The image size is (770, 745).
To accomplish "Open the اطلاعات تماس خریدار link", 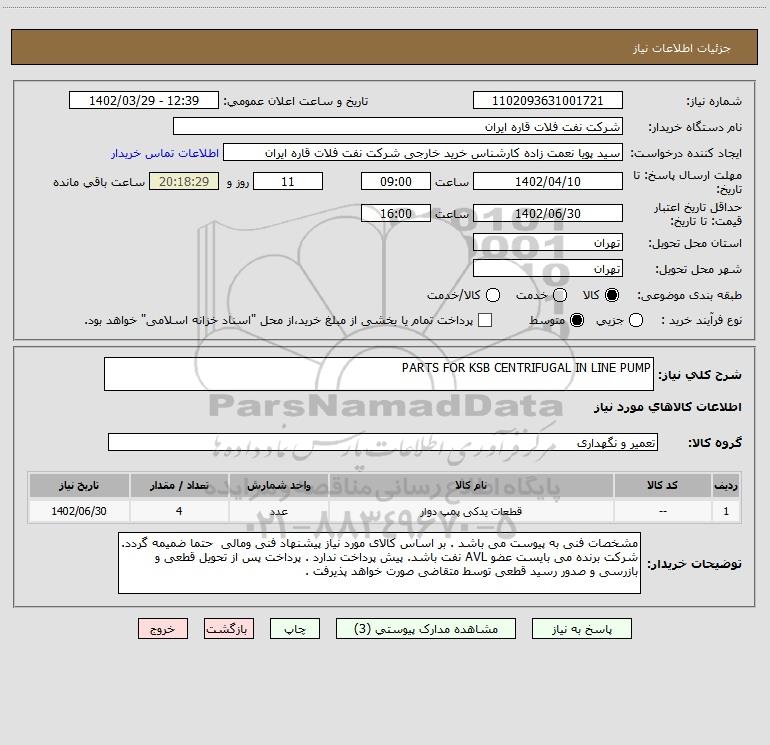I will 165,153.
